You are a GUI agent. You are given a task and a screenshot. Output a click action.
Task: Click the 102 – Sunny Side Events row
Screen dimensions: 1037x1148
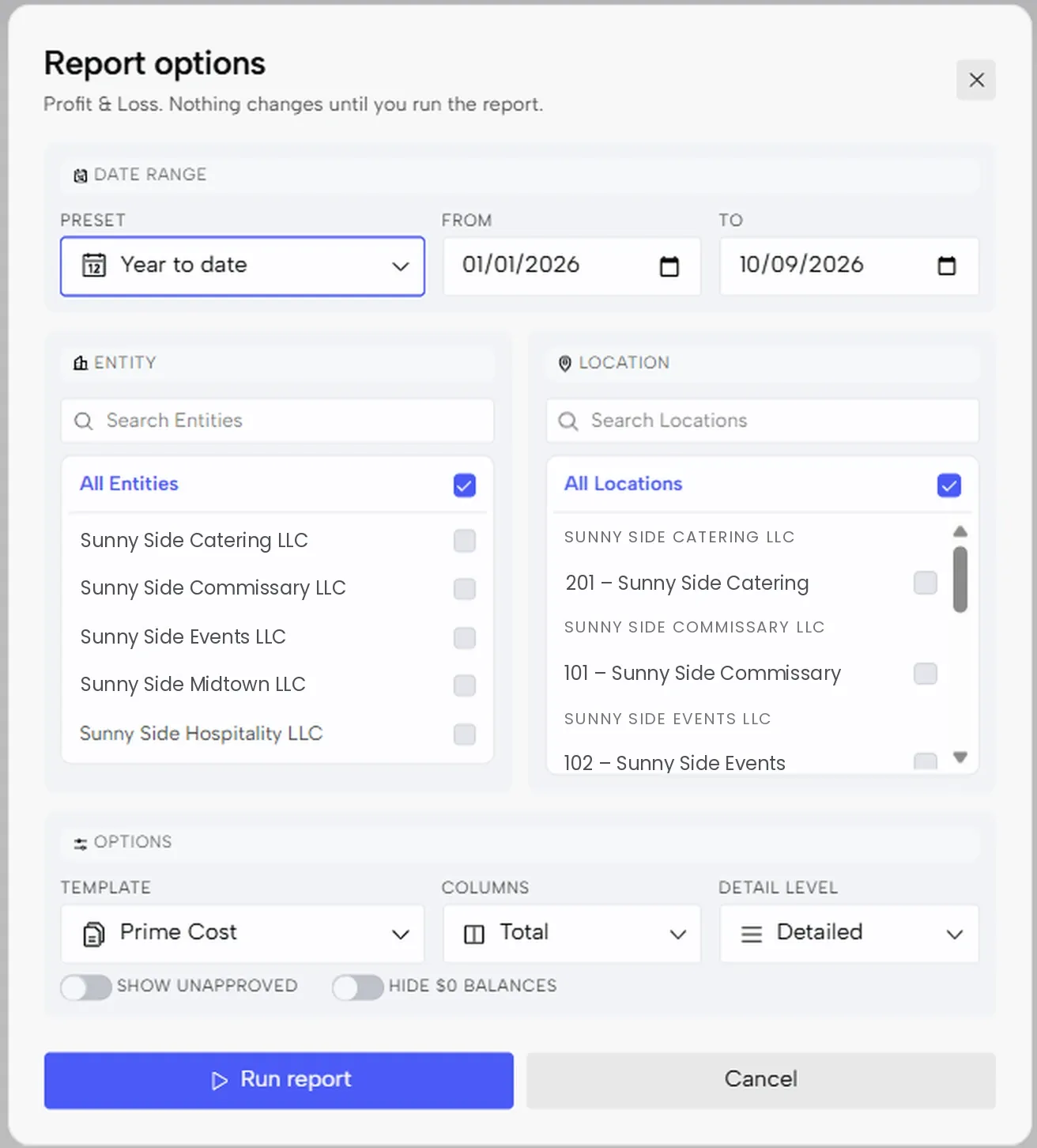(751, 762)
